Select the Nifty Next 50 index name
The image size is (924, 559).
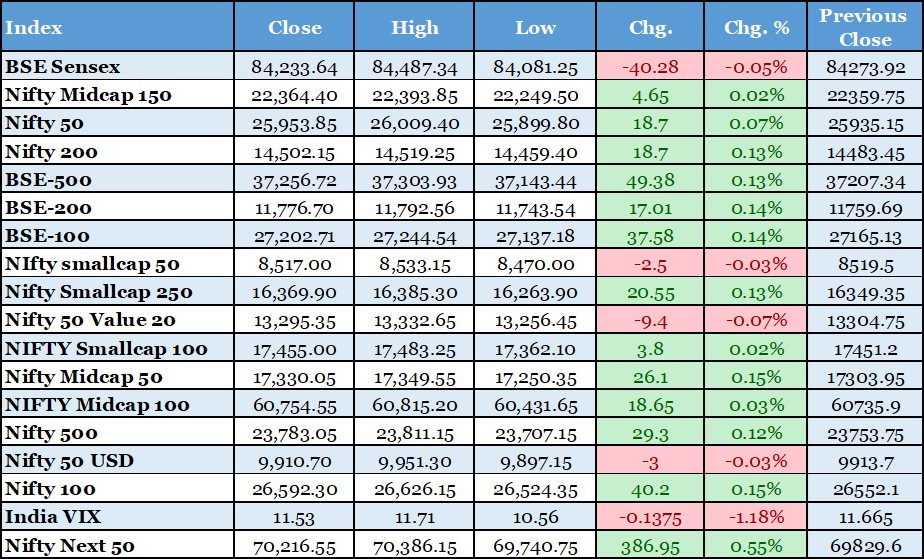pyautogui.click(x=70, y=546)
